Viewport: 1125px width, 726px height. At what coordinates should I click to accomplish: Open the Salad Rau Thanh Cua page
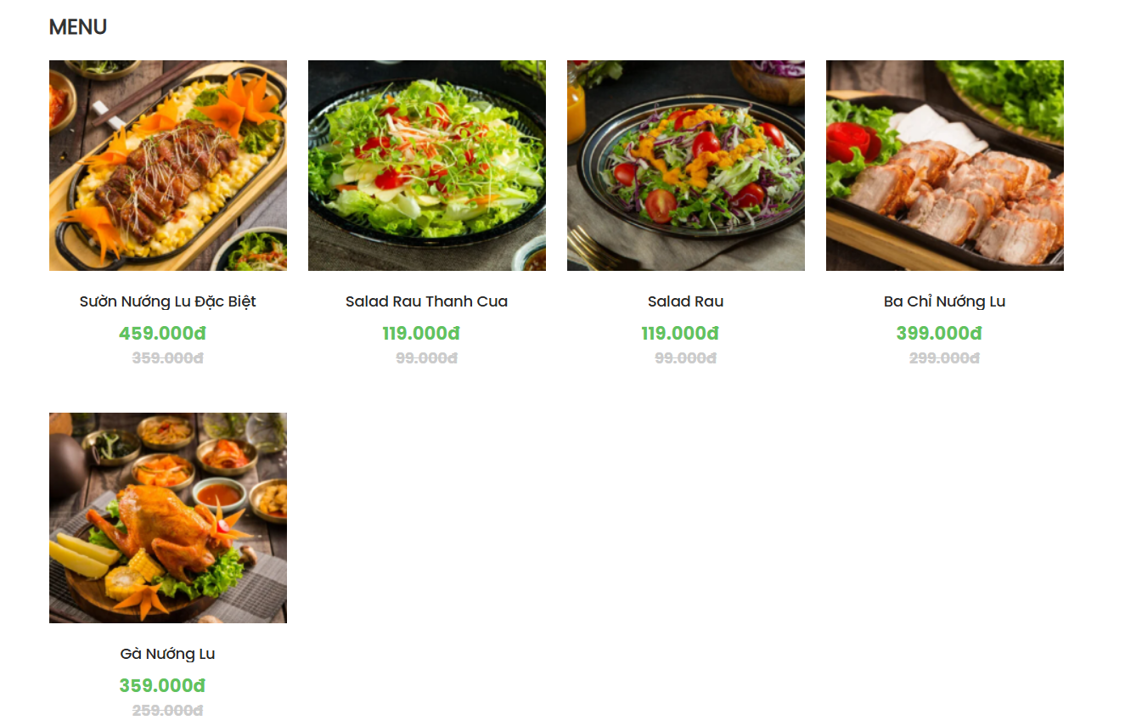[427, 301]
